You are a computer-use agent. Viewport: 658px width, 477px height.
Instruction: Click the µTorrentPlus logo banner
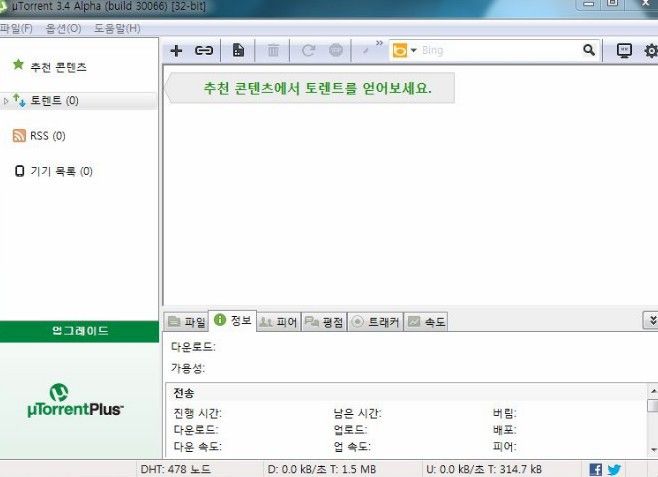click(75, 400)
